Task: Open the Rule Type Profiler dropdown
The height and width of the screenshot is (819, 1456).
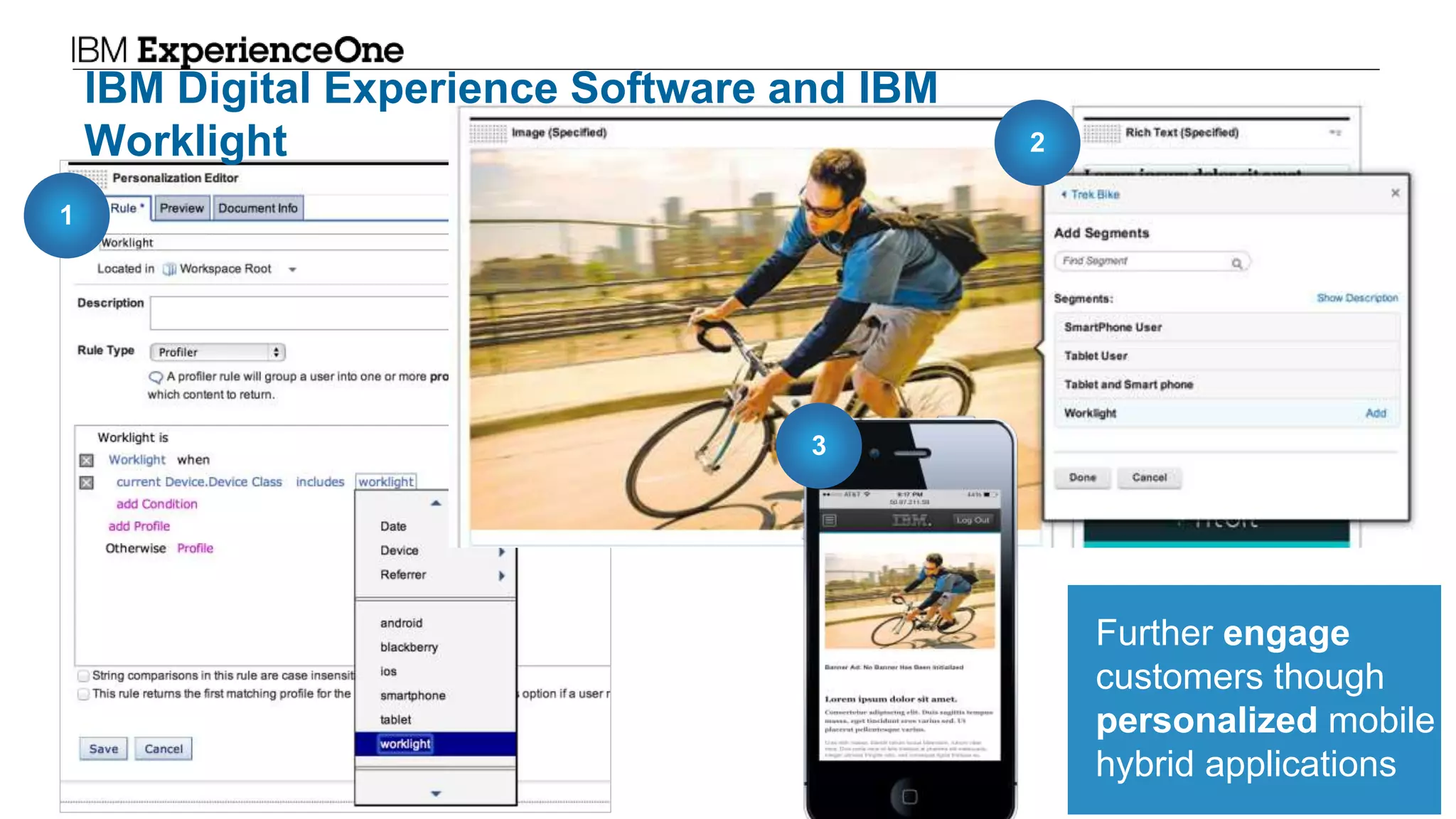Action: 218,352
